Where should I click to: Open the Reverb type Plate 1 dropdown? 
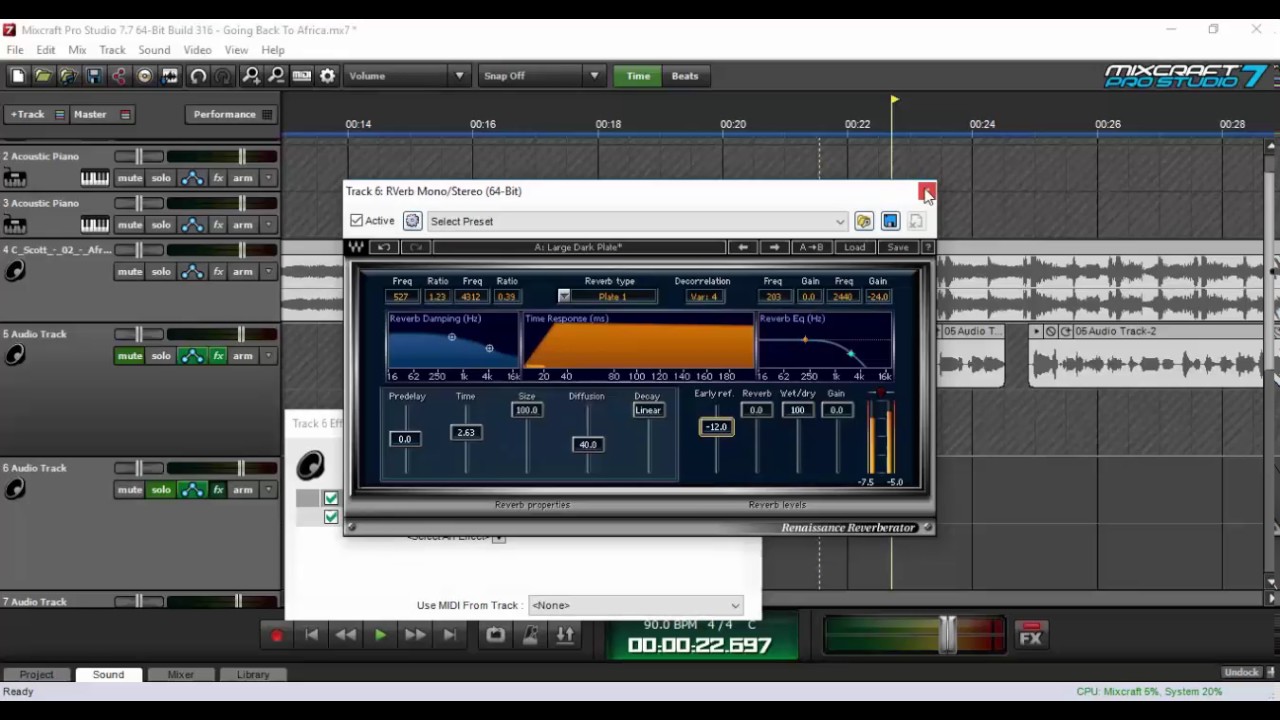[564, 297]
